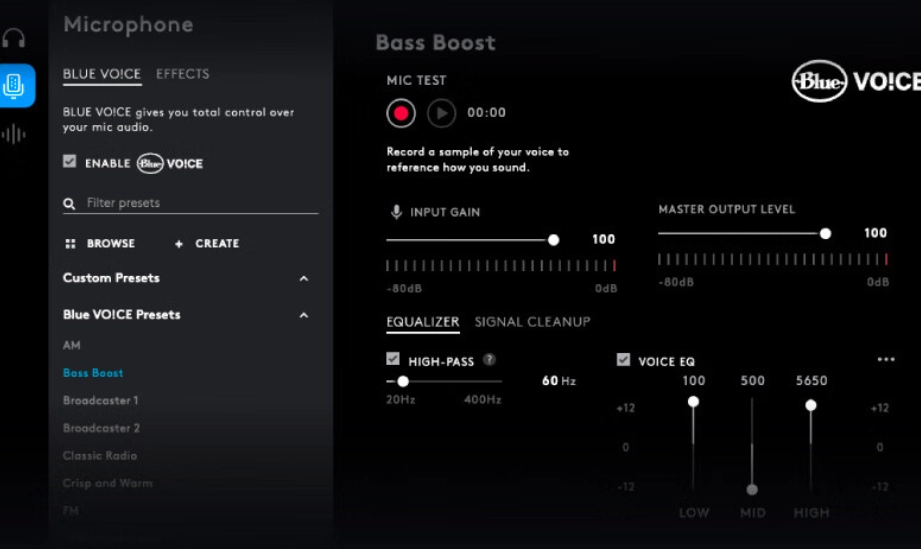This screenshot has height=549, width=921.
Task: Click the Input Gain value 100
Action: coord(603,240)
